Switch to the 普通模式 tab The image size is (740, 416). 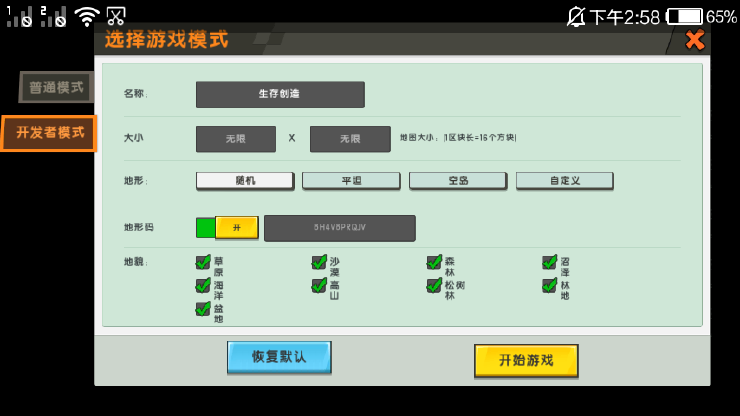[x=56, y=87]
